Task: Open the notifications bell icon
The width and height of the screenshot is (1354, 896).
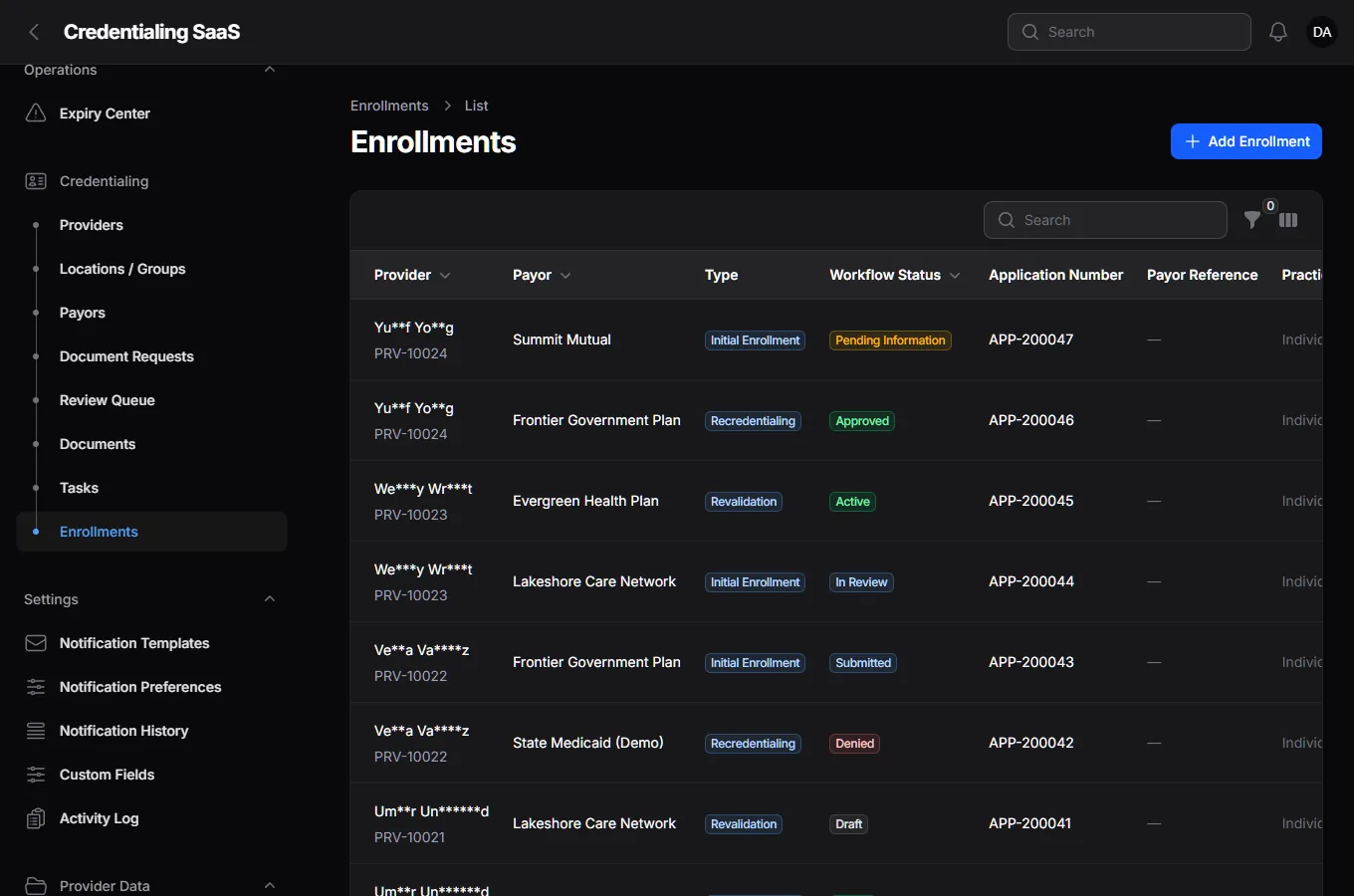Action: coord(1278,32)
